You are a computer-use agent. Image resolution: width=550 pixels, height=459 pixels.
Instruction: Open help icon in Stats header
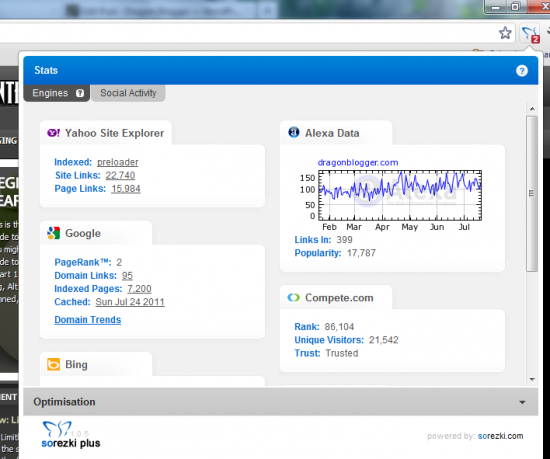click(522, 71)
